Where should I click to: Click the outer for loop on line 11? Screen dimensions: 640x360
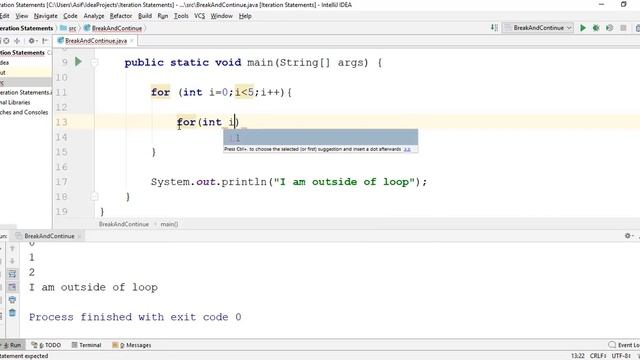221,92
